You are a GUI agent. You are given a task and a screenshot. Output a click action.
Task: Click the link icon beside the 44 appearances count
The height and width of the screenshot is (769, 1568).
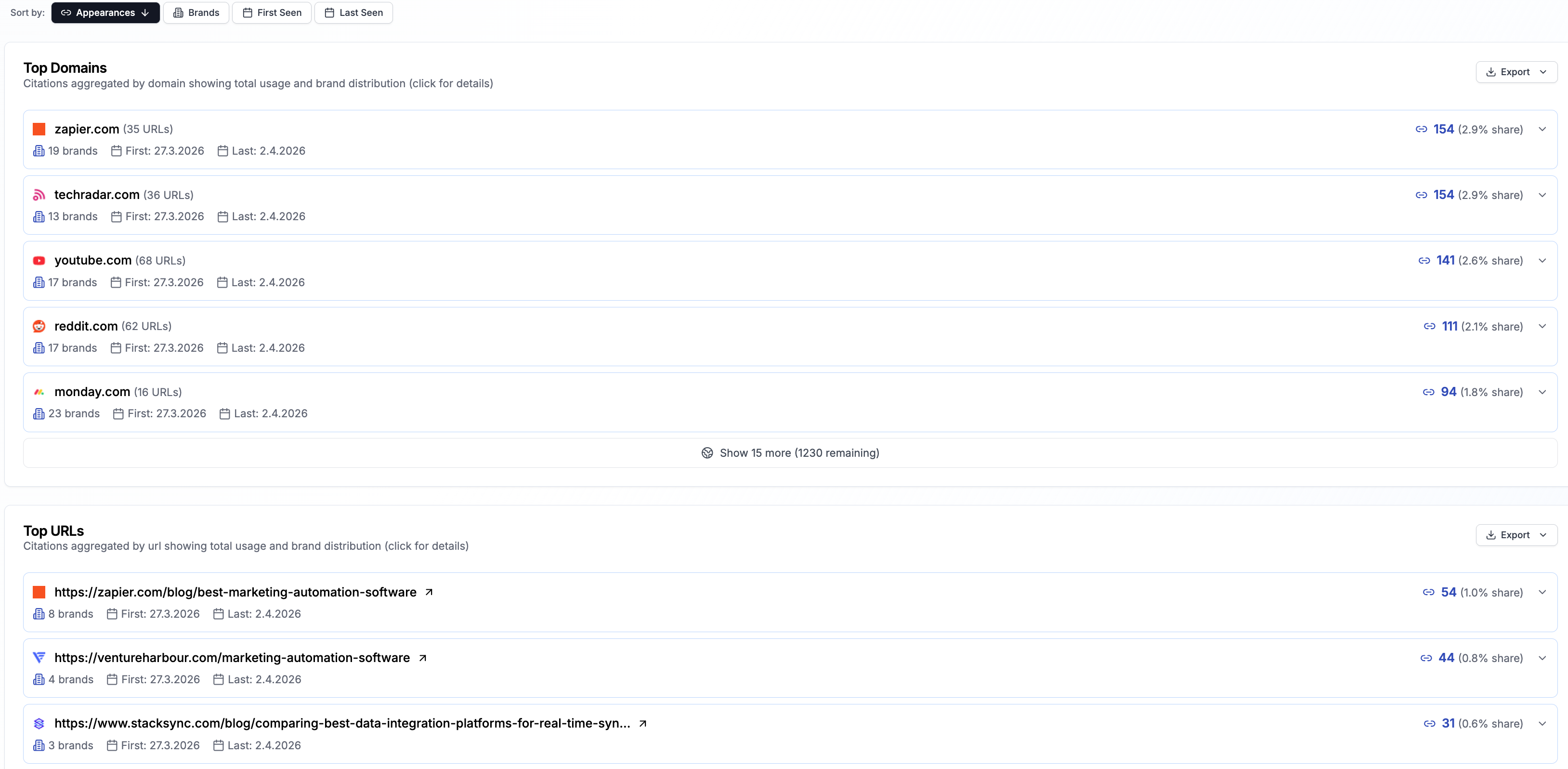(1426, 658)
